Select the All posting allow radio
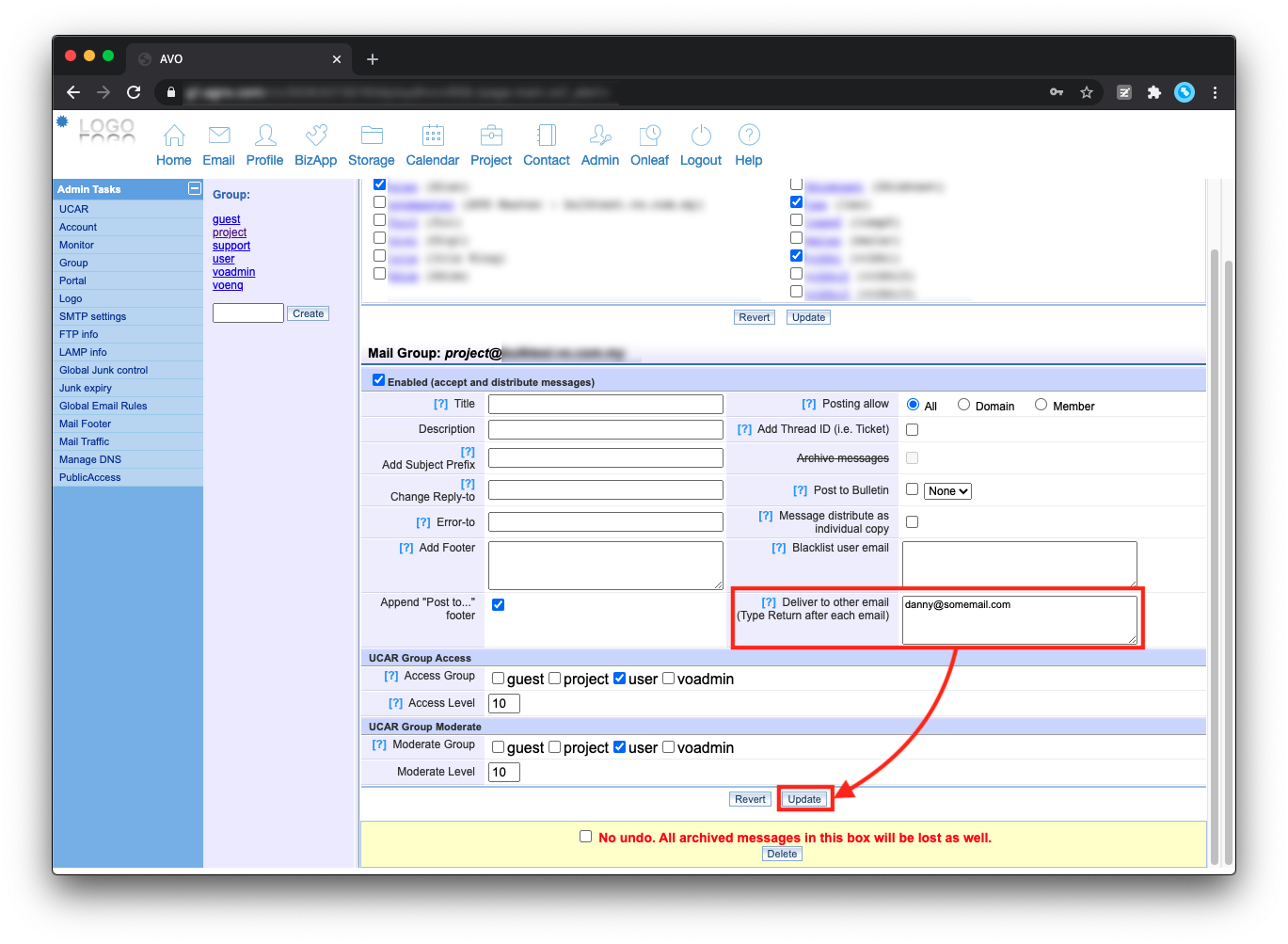The image size is (1288, 944). pyautogui.click(x=913, y=405)
